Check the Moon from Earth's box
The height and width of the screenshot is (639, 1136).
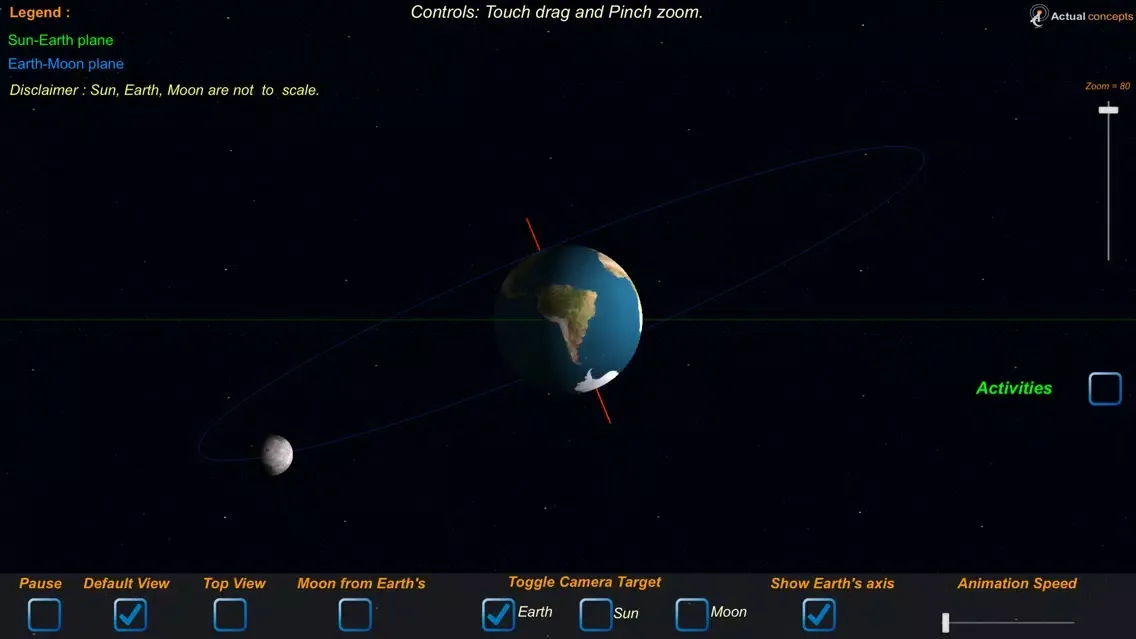tap(355, 614)
